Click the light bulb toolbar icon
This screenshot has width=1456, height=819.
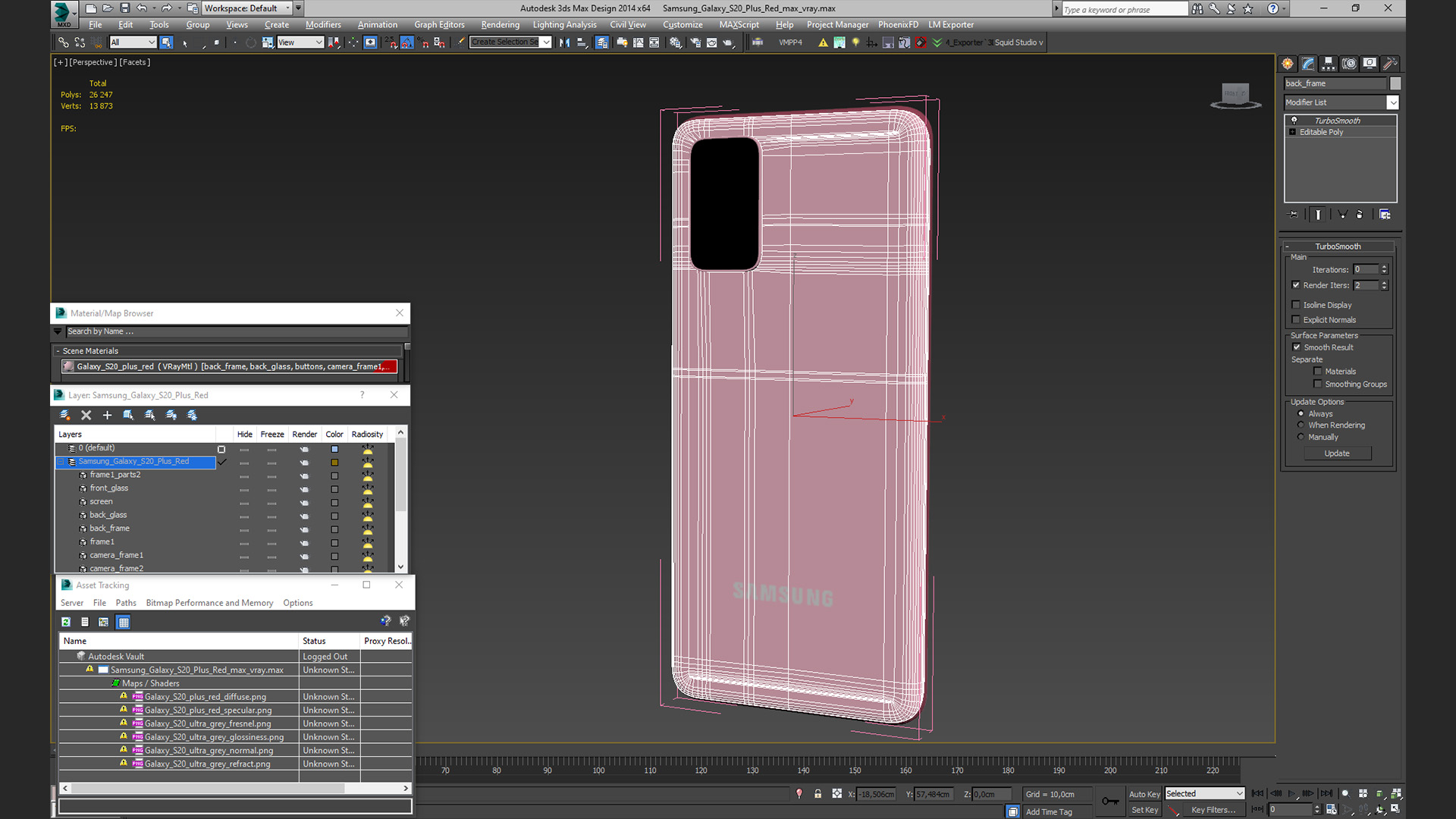pyautogui.click(x=855, y=42)
